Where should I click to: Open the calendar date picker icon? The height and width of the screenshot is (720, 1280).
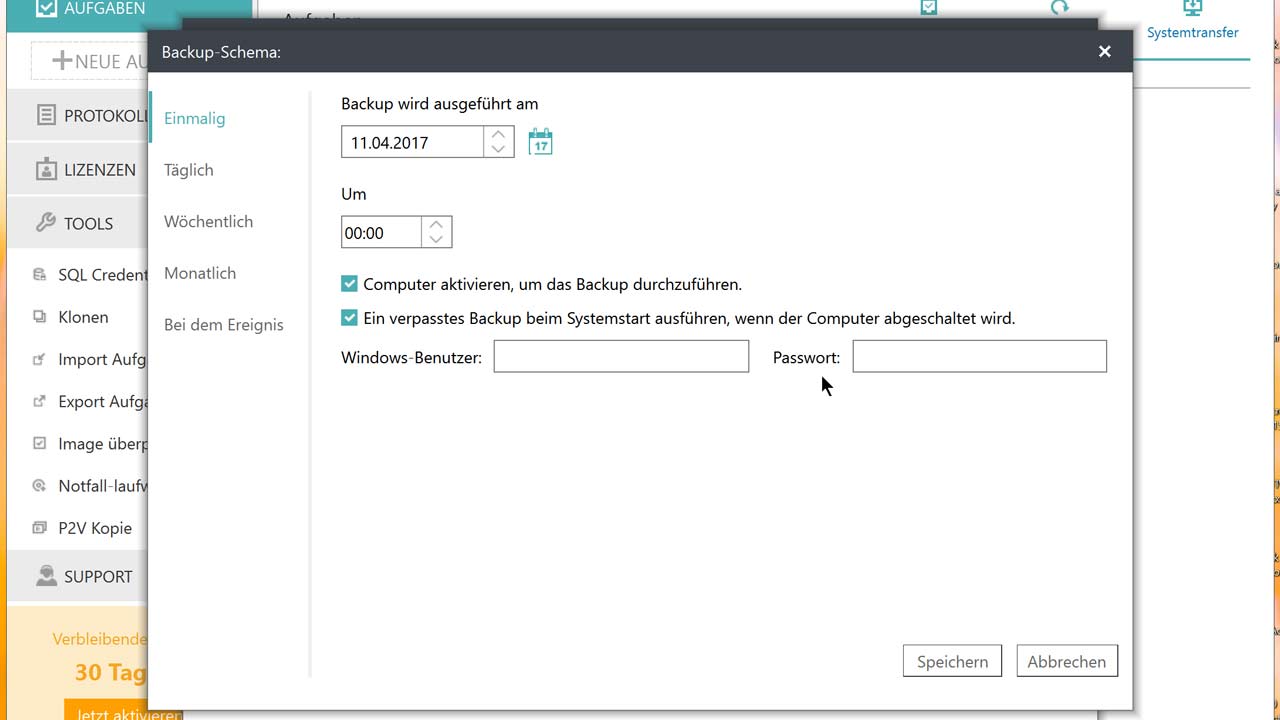(540, 142)
